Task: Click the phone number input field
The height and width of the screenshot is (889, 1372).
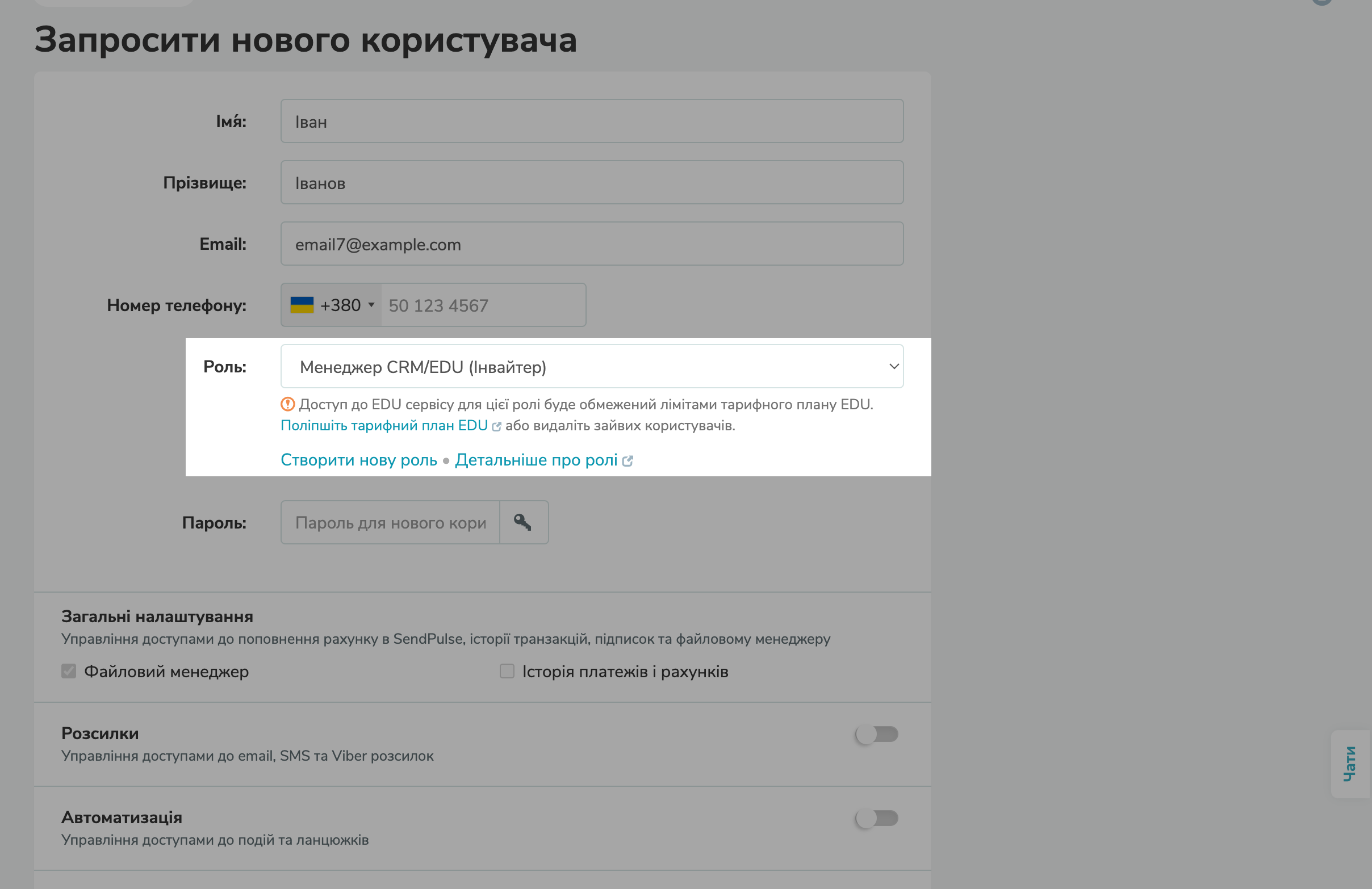Action: tap(484, 305)
